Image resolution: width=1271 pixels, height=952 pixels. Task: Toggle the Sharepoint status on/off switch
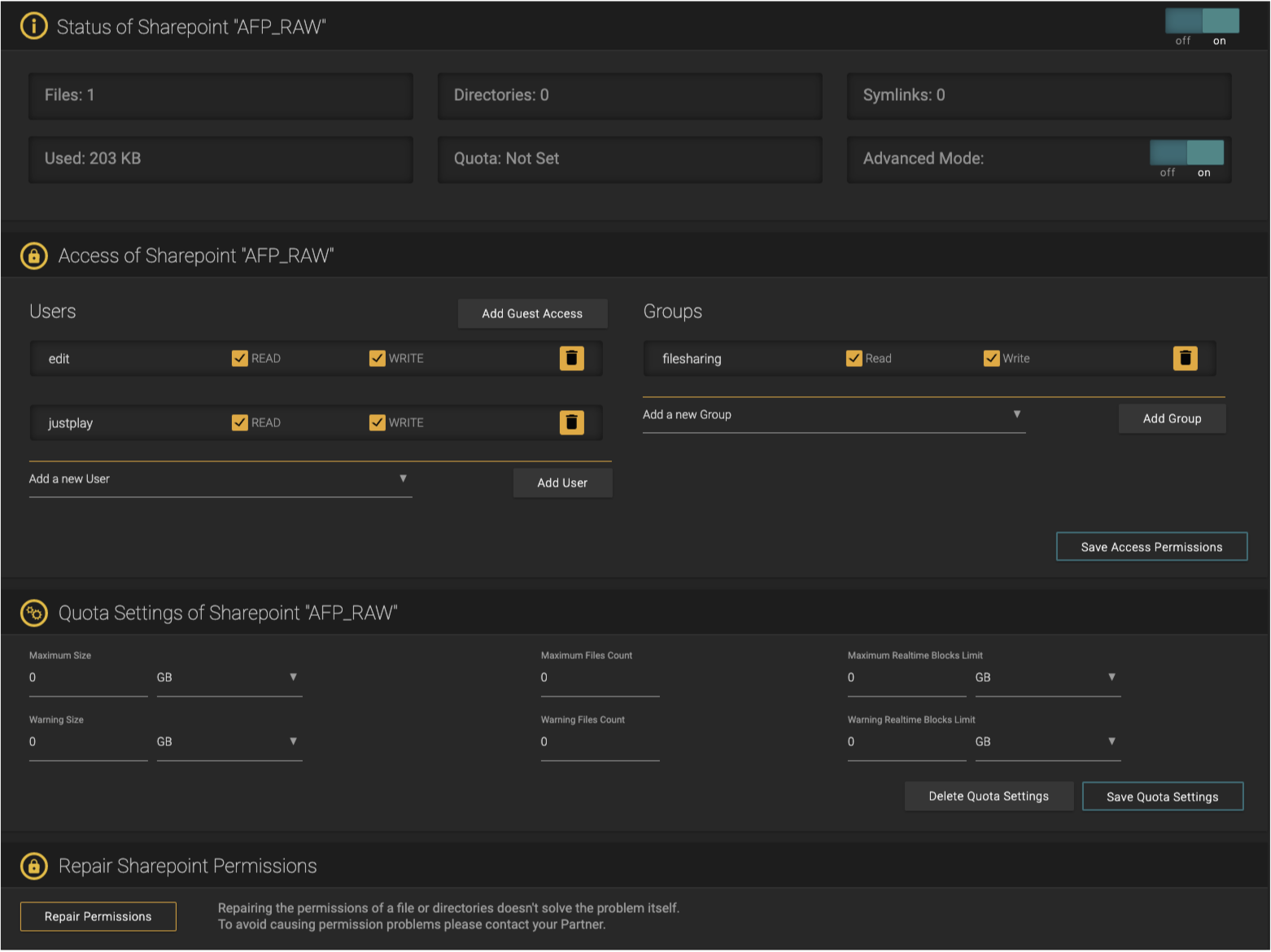tap(1202, 21)
